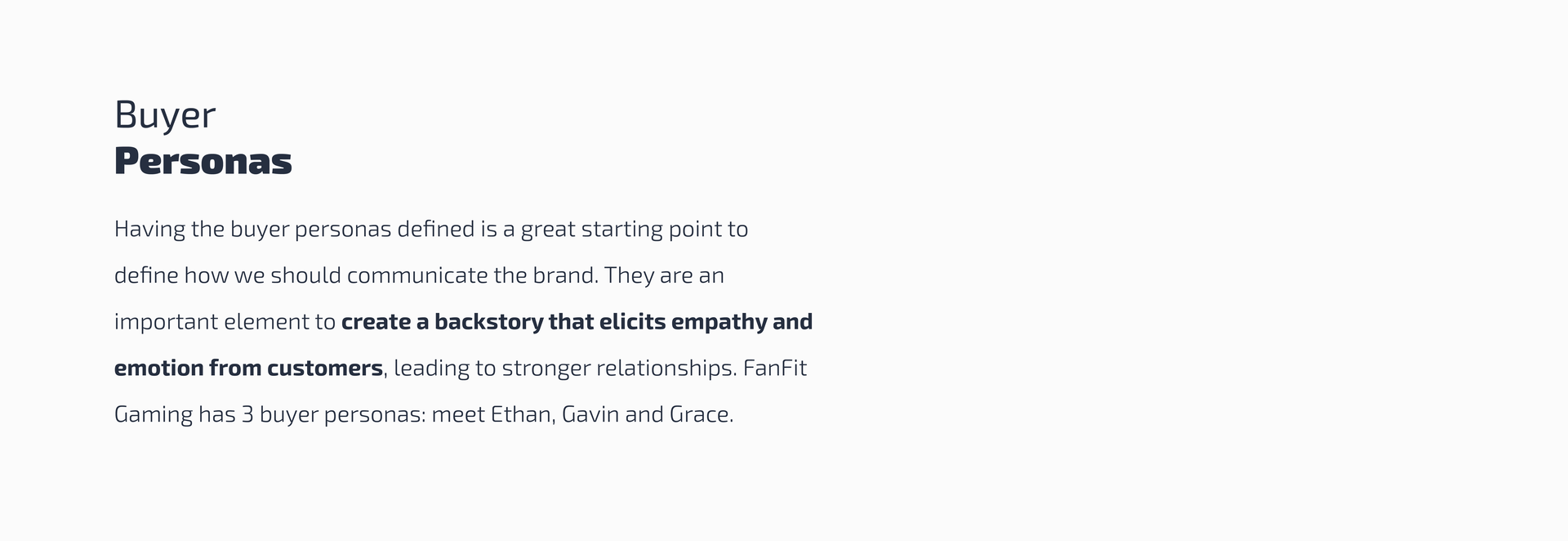The image size is (1568, 541).
Task: Click the name "Gavin" in the last line
Action: click(590, 415)
